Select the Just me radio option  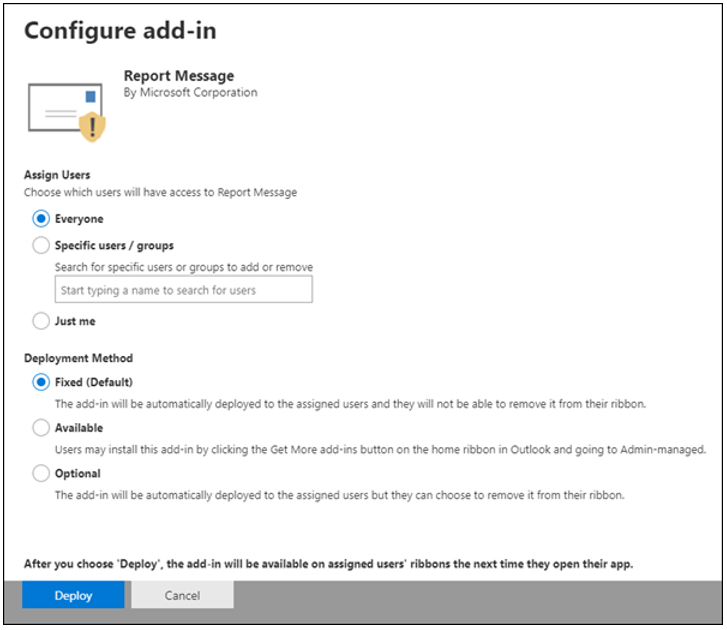pos(41,321)
